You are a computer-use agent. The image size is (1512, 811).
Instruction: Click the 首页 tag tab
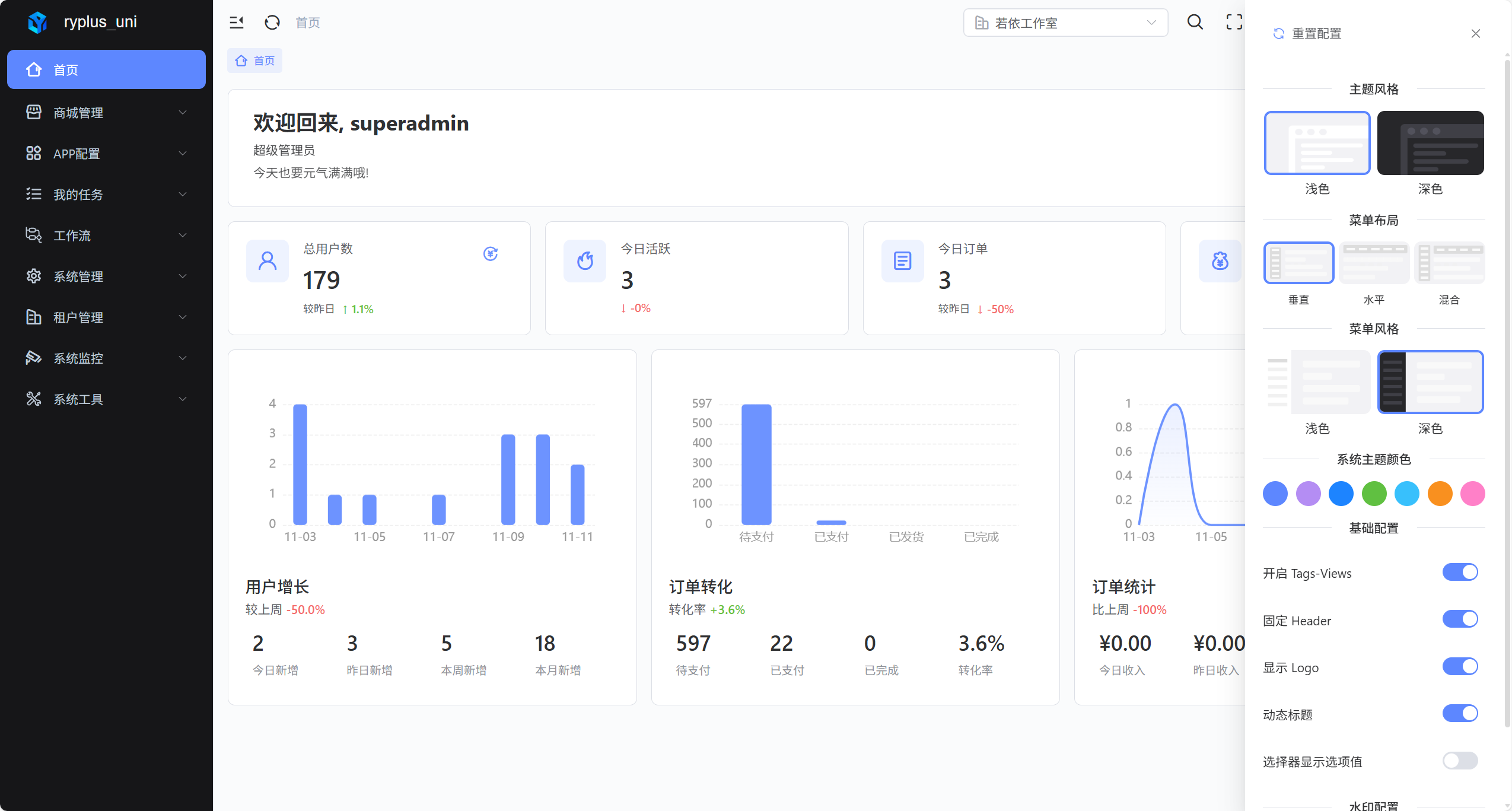tap(255, 61)
